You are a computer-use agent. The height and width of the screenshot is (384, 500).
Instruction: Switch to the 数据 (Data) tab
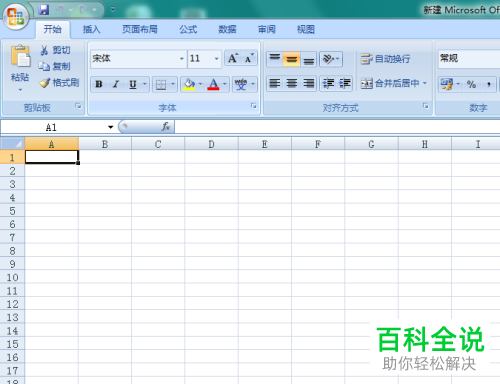227,29
